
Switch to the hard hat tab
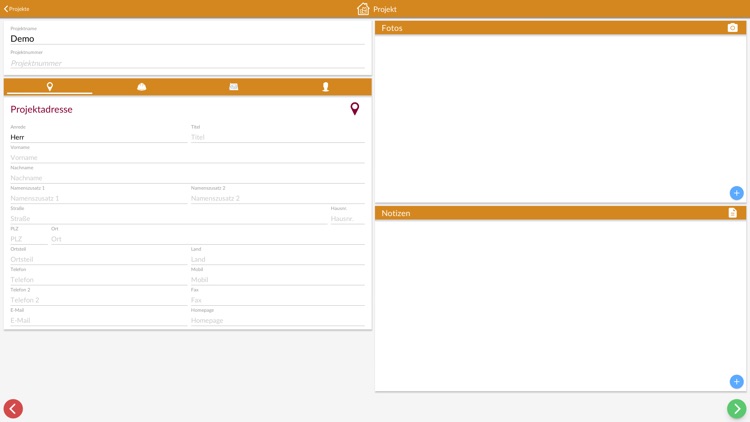pos(142,87)
